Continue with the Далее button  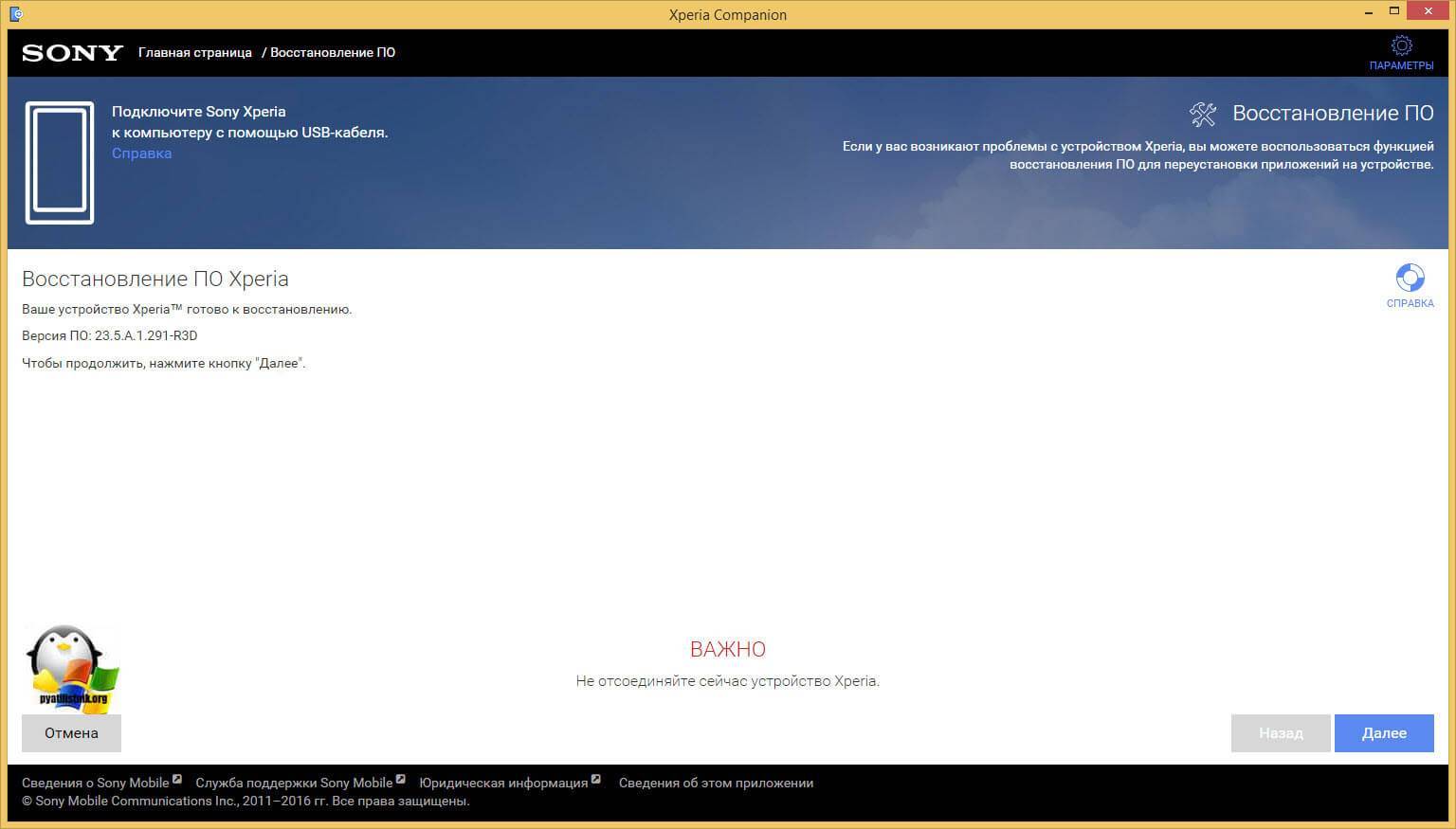[x=1384, y=733]
